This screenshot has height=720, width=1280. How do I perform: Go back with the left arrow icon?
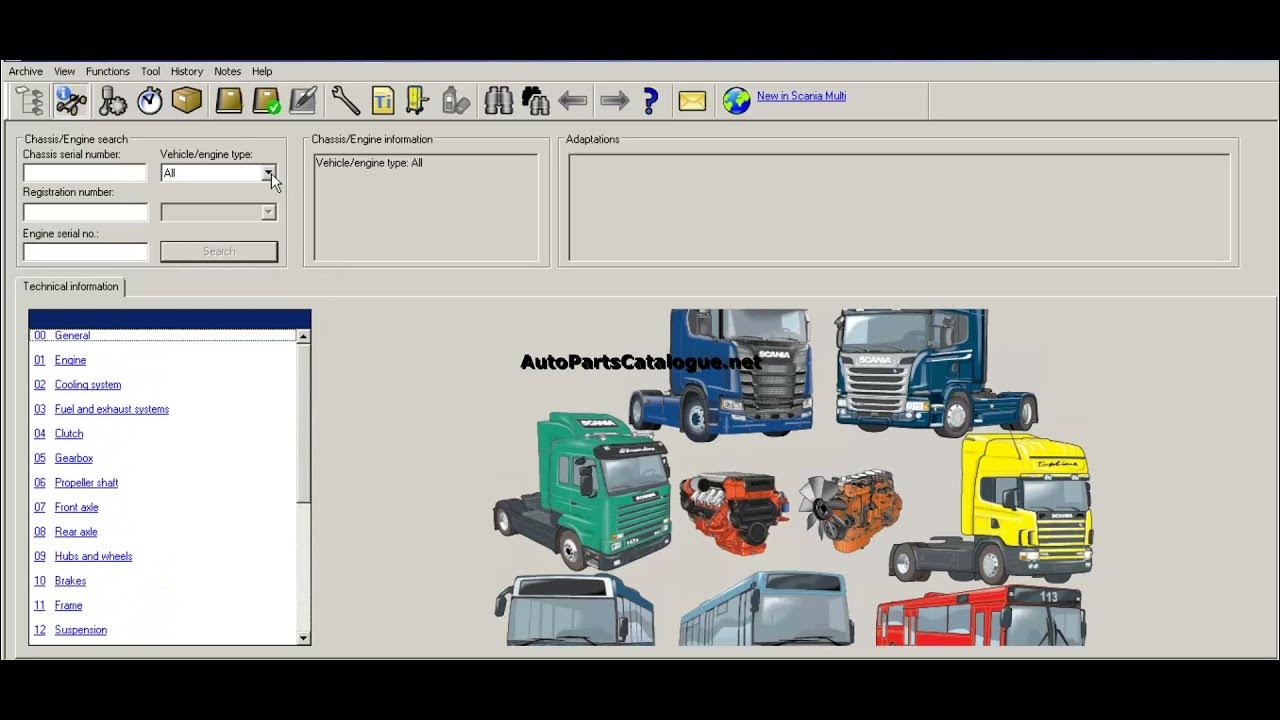(x=573, y=100)
